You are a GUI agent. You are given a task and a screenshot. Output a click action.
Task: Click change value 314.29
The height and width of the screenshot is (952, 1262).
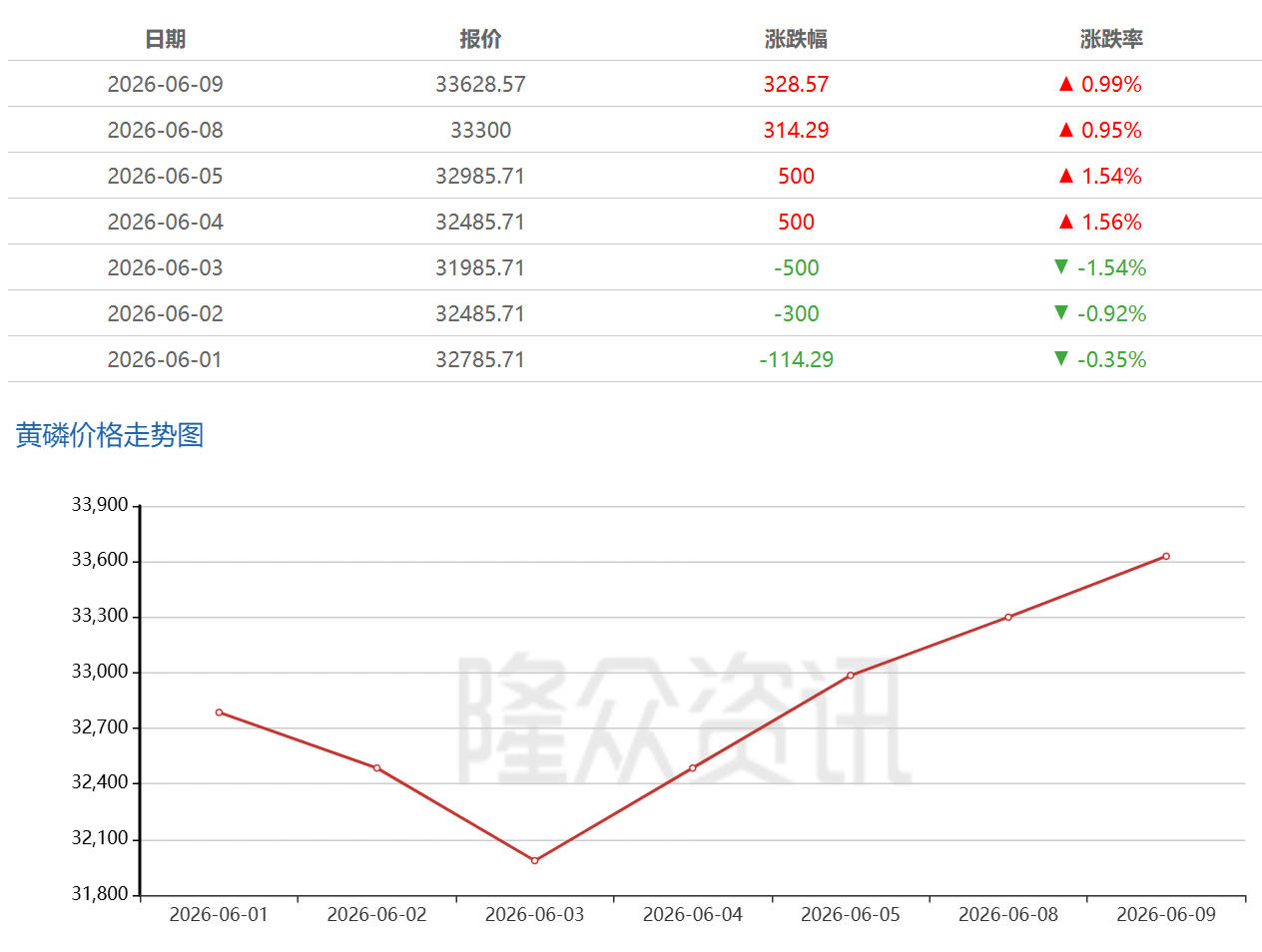(x=796, y=130)
